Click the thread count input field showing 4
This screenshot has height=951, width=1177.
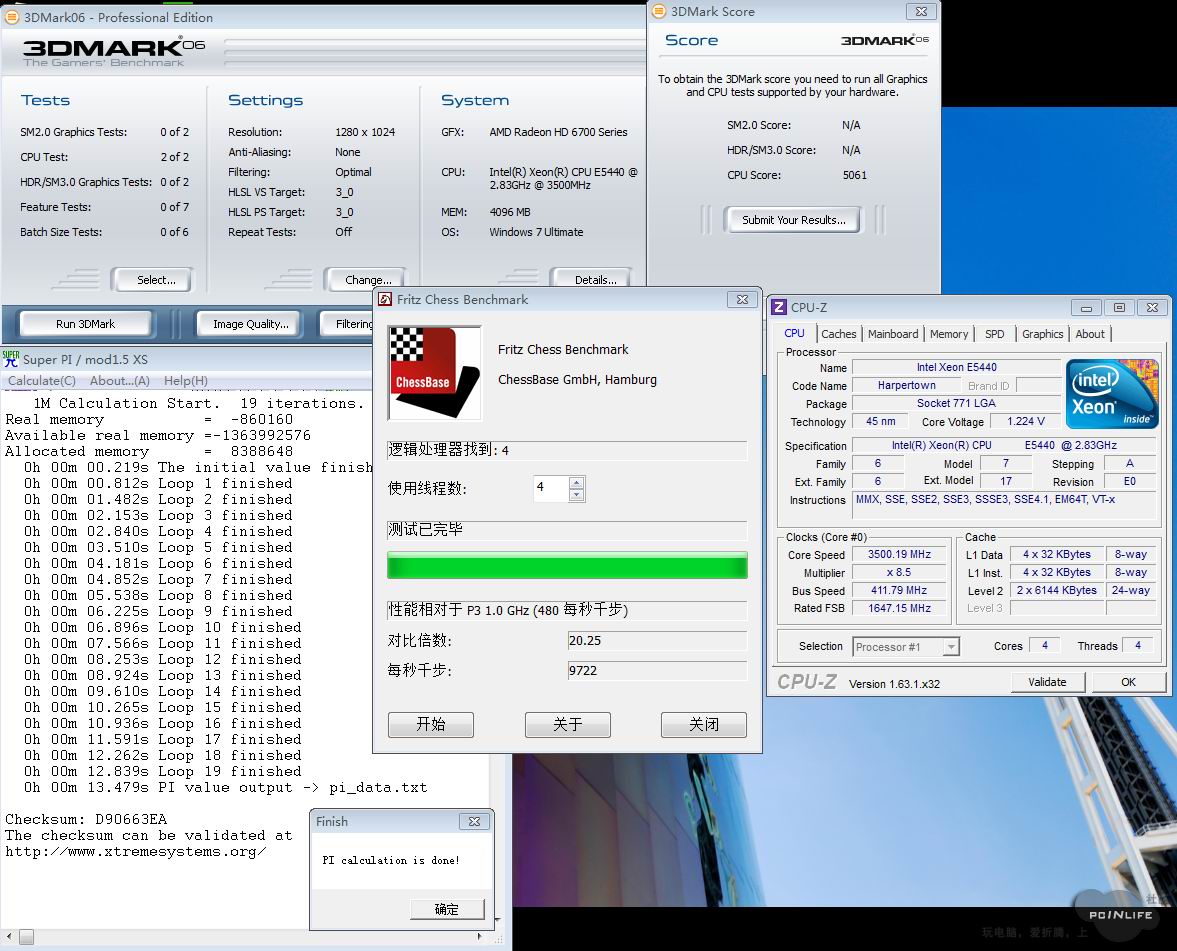click(x=551, y=489)
